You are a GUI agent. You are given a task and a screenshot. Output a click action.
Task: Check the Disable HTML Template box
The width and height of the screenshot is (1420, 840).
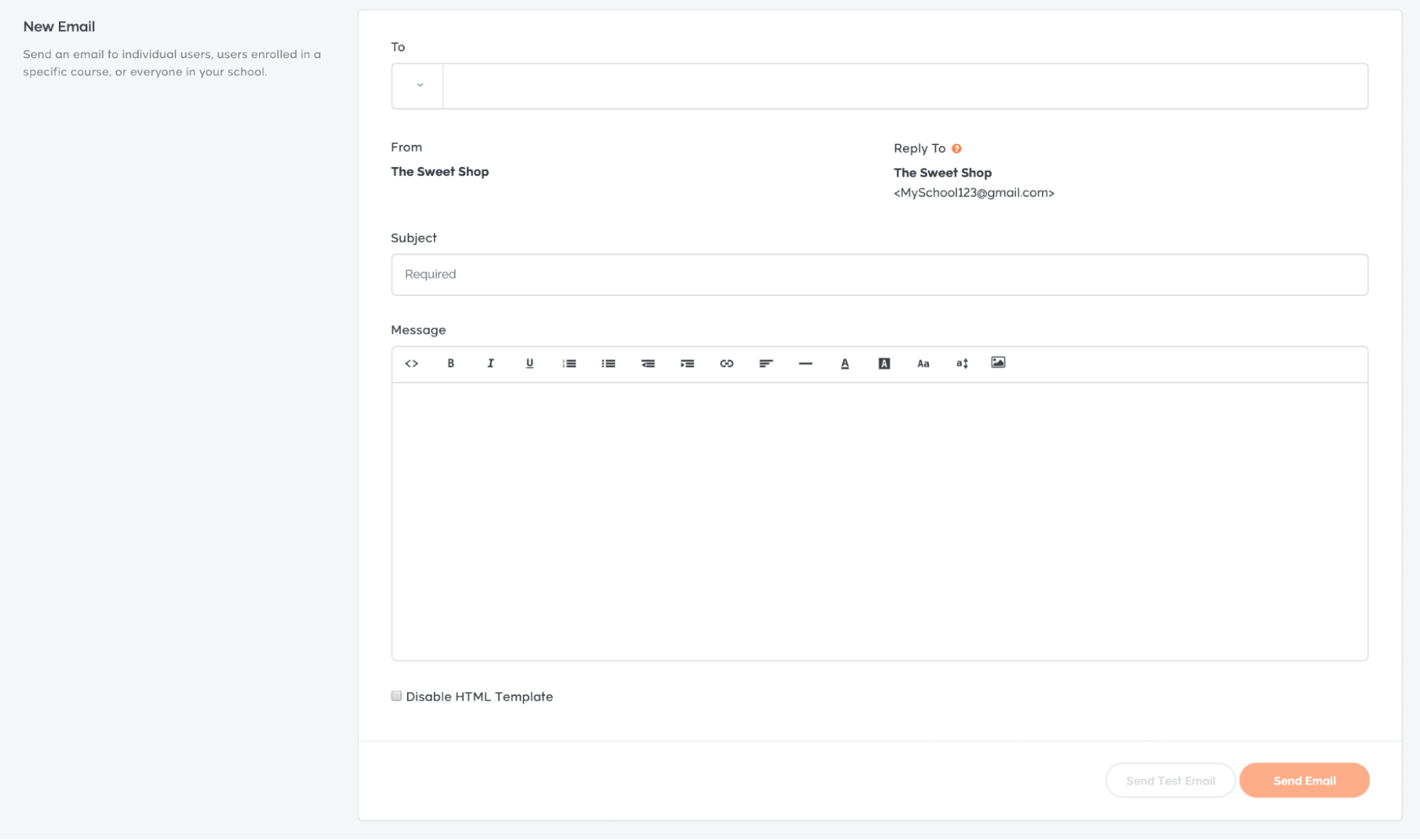396,696
